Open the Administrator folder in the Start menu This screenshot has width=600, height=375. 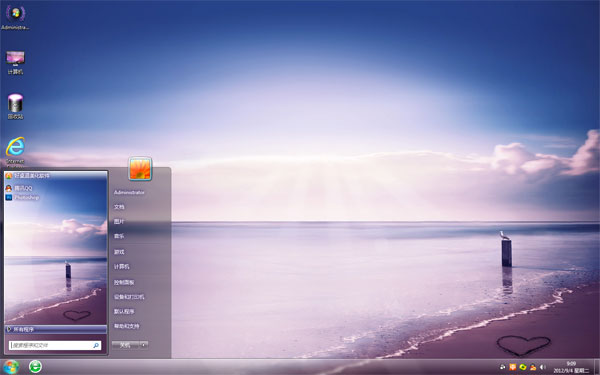129,192
